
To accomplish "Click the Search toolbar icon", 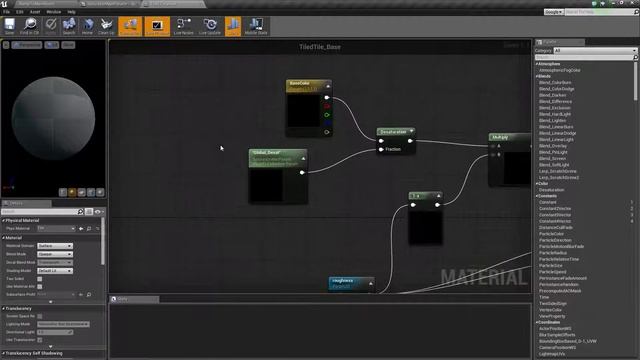I will (x=69, y=26).
